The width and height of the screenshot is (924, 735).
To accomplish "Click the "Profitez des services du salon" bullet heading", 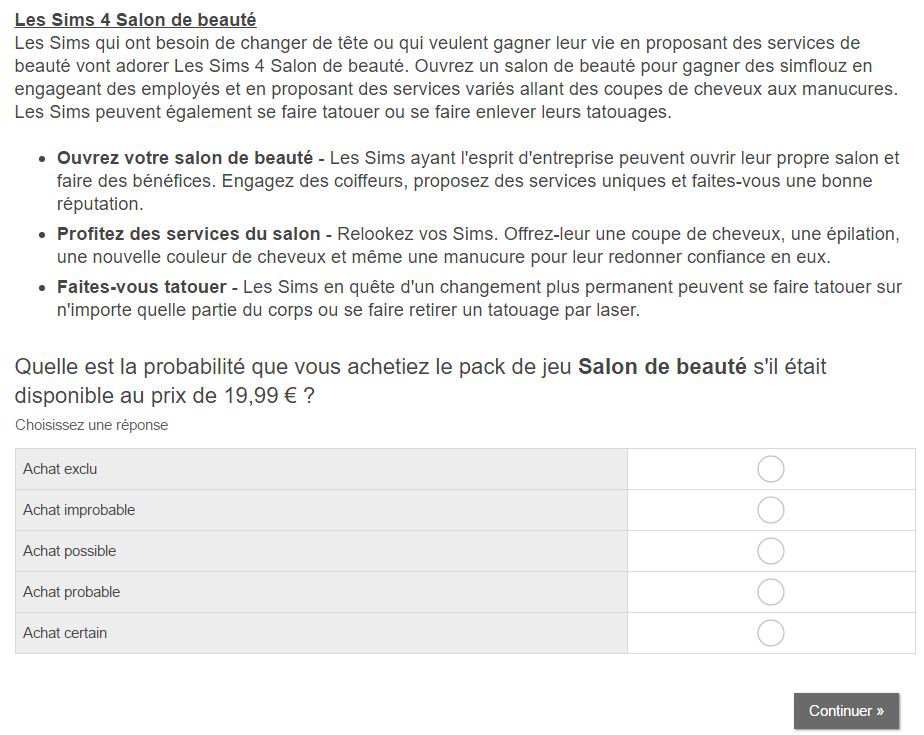I will coord(189,234).
